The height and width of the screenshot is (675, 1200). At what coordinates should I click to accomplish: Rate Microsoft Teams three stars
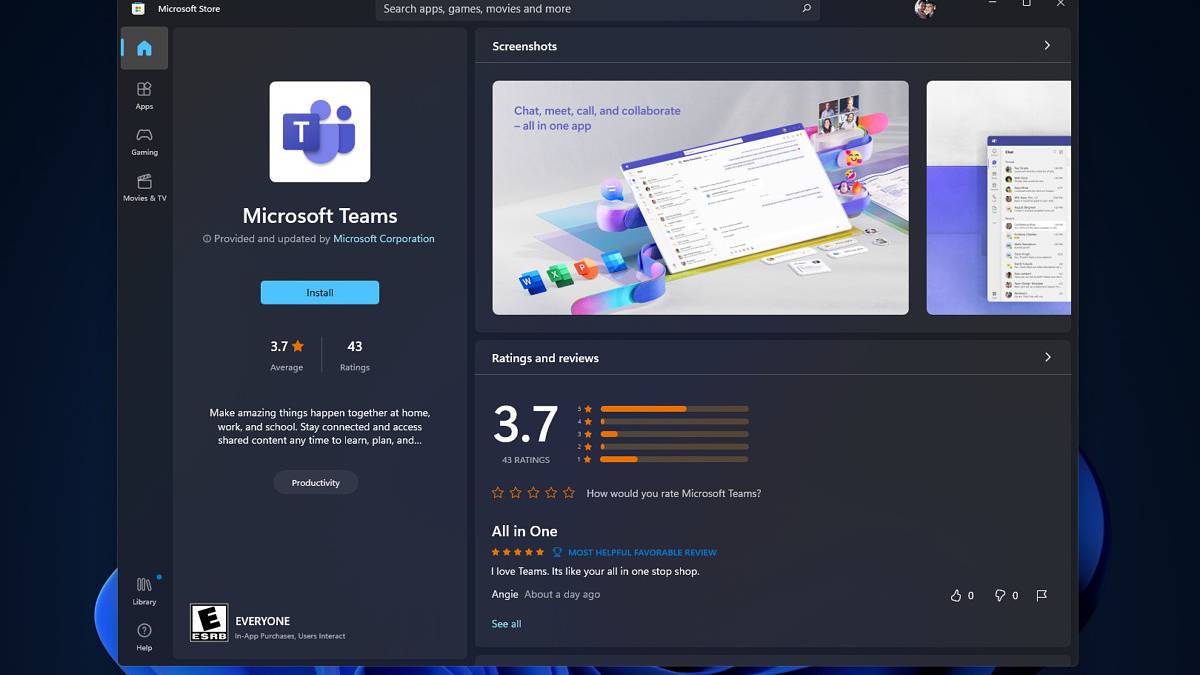coord(533,493)
